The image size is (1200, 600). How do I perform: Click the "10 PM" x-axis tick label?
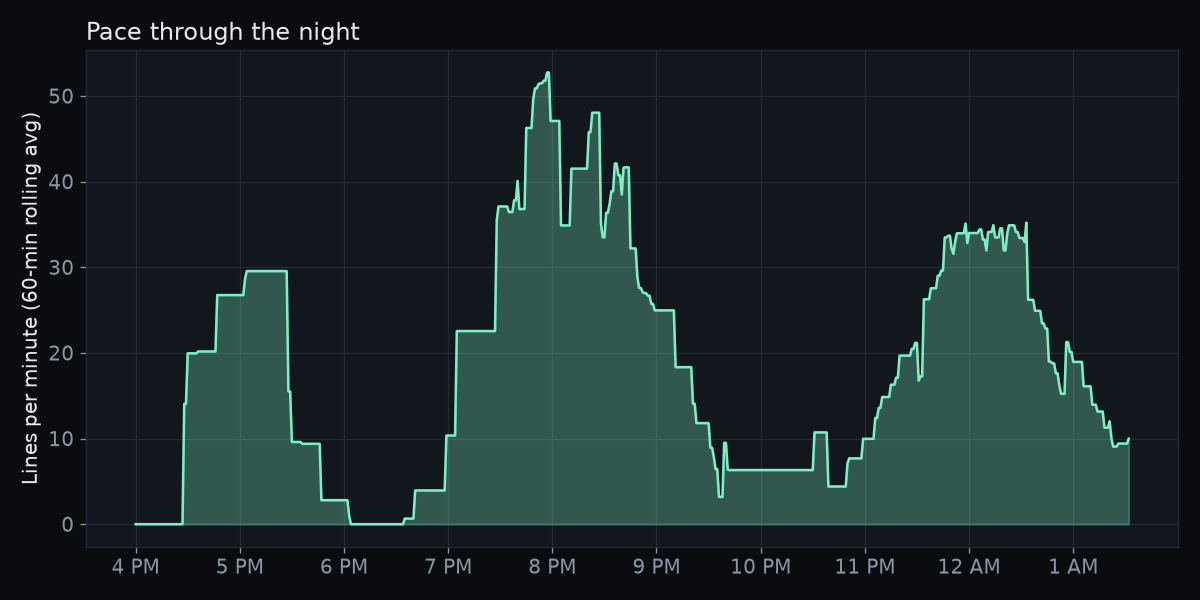[x=760, y=567]
